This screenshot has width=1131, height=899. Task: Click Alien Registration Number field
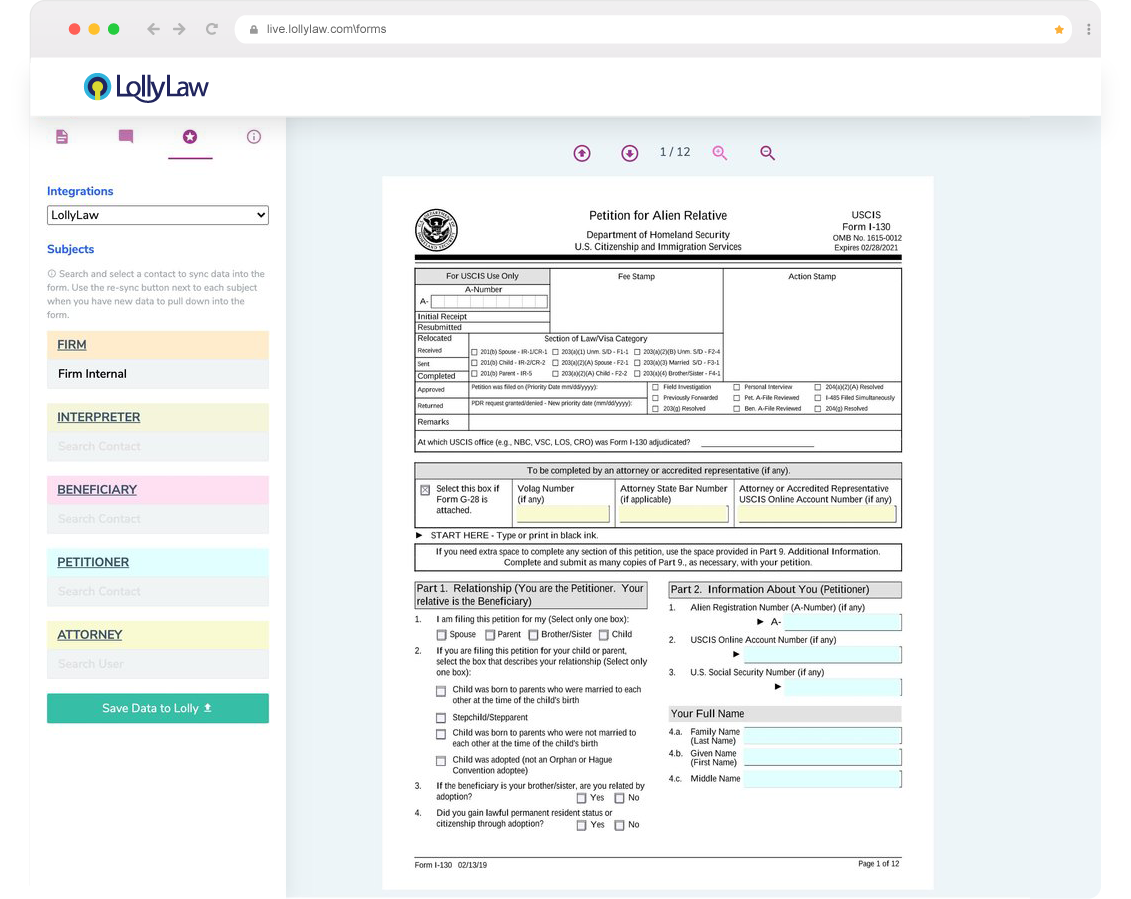[x=842, y=622]
